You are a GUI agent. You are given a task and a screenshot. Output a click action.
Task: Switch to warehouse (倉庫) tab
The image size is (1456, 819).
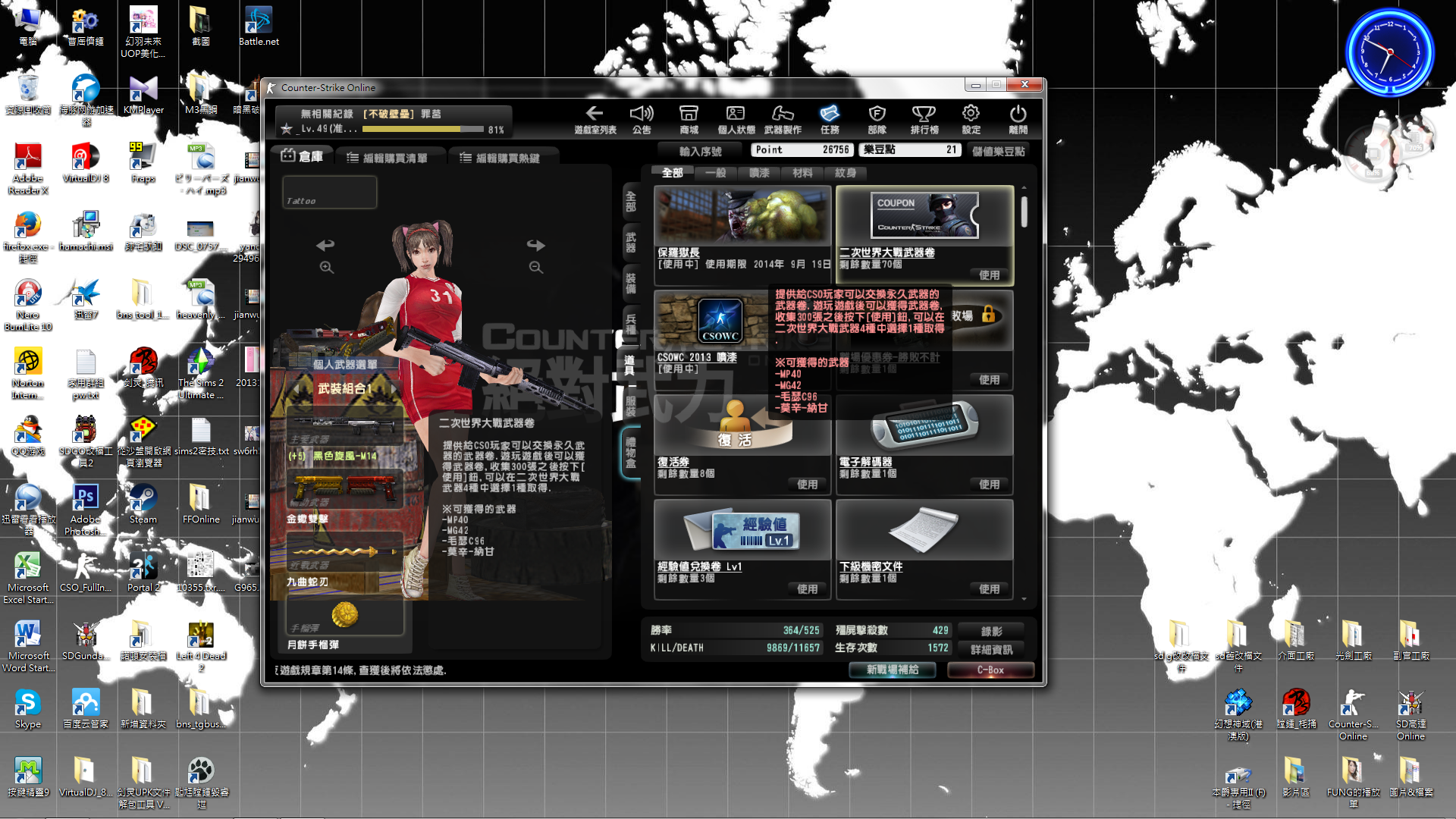(x=302, y=156)
